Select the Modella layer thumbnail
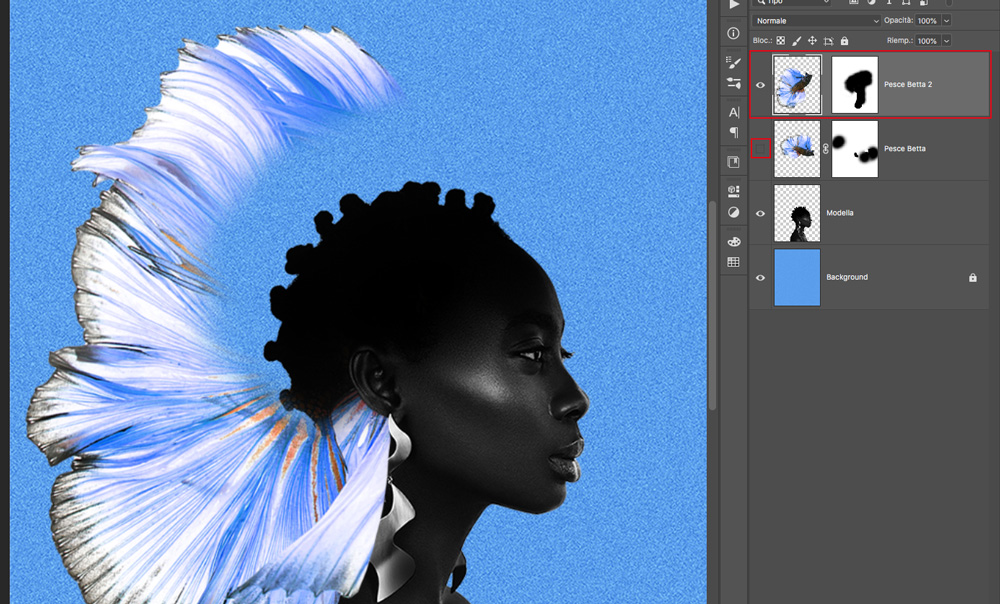The image size is (1000, 604). (797, 214)
